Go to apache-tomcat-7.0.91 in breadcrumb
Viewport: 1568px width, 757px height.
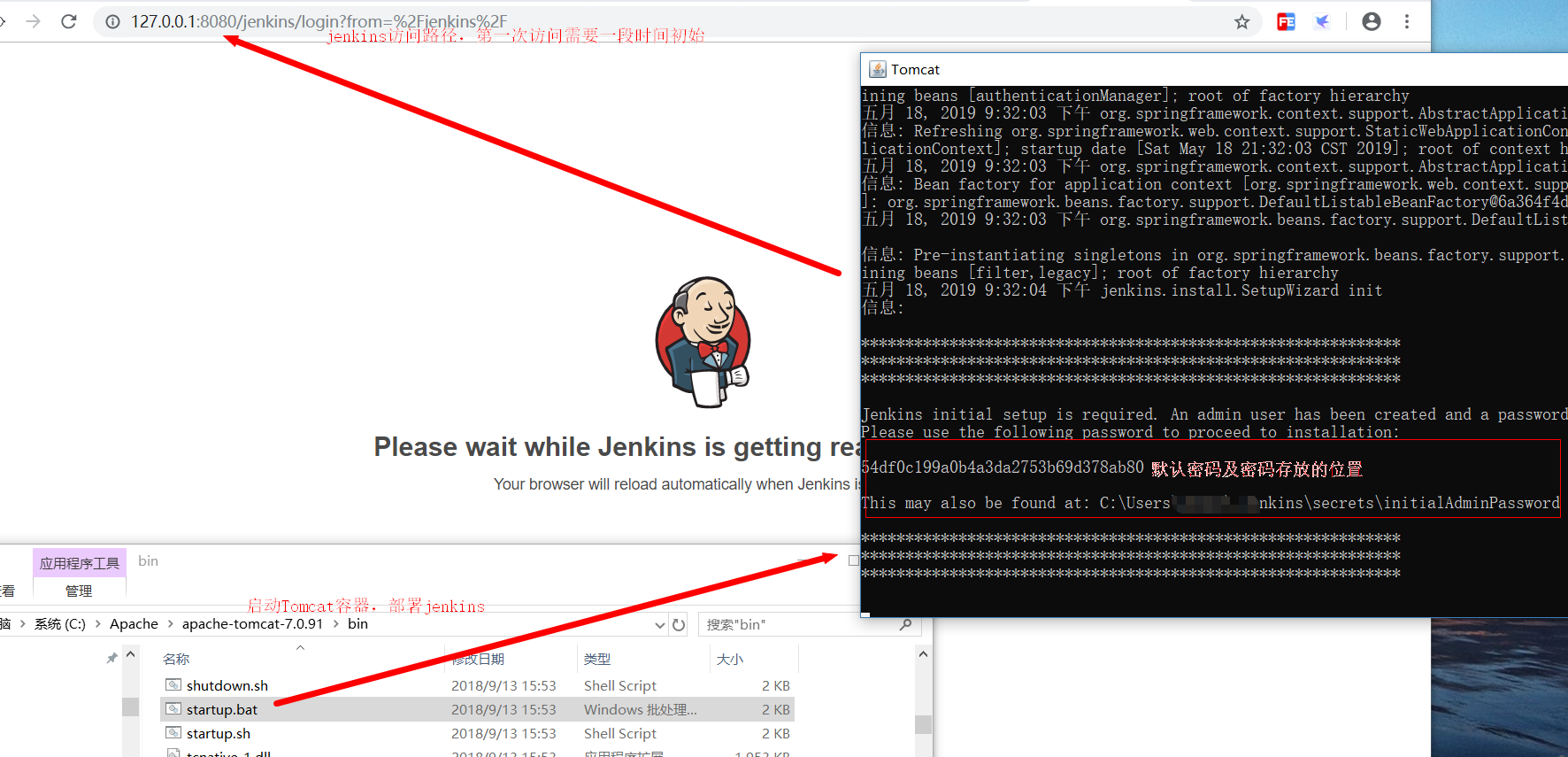click(x=252, y=624)
